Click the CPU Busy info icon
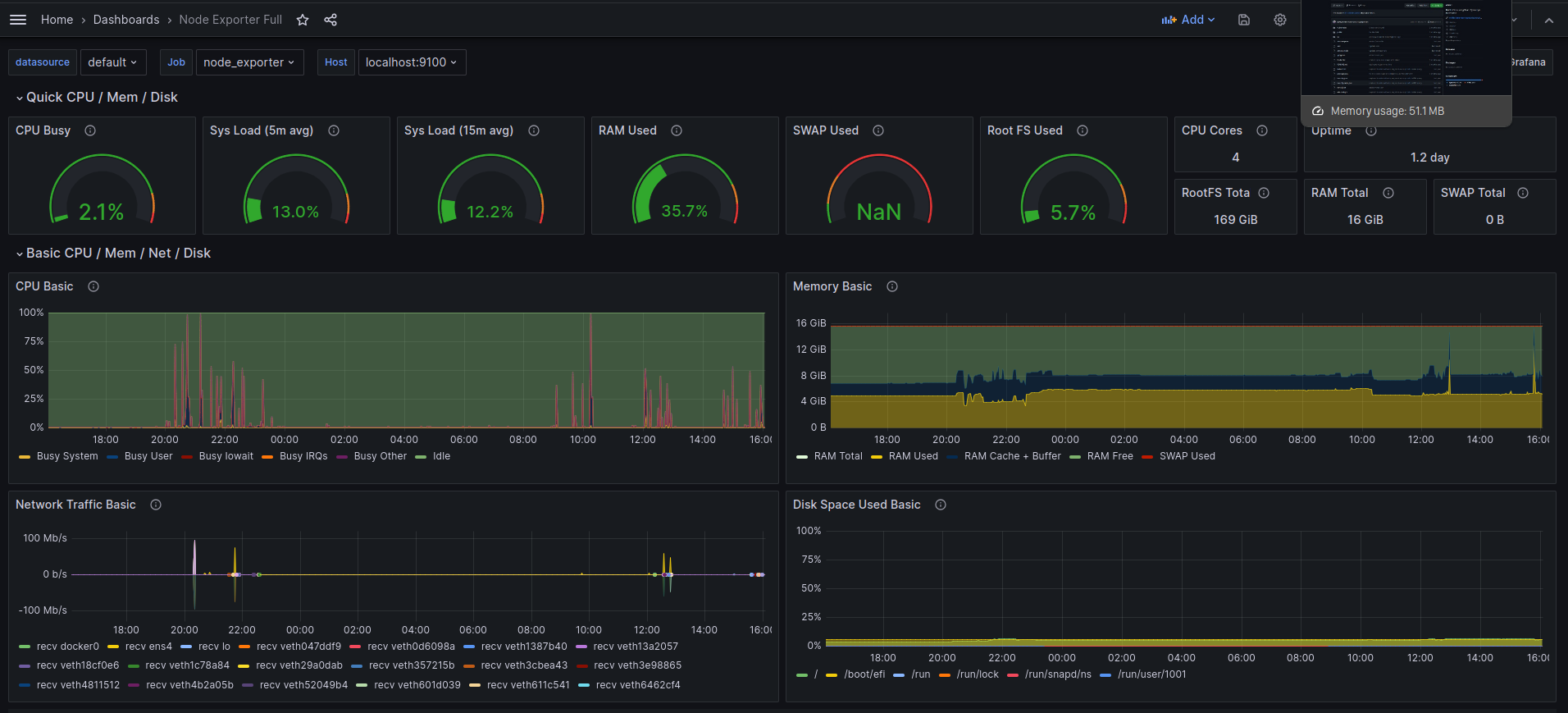 [x=90, y=130]
